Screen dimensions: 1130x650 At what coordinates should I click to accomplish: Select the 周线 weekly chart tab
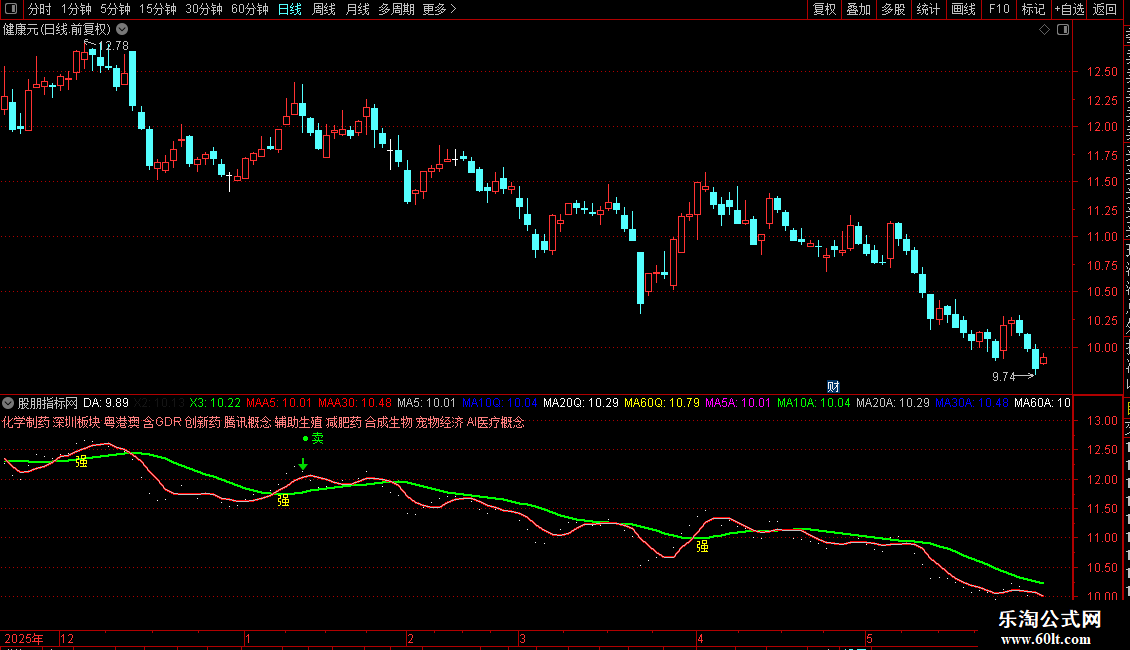324,9
